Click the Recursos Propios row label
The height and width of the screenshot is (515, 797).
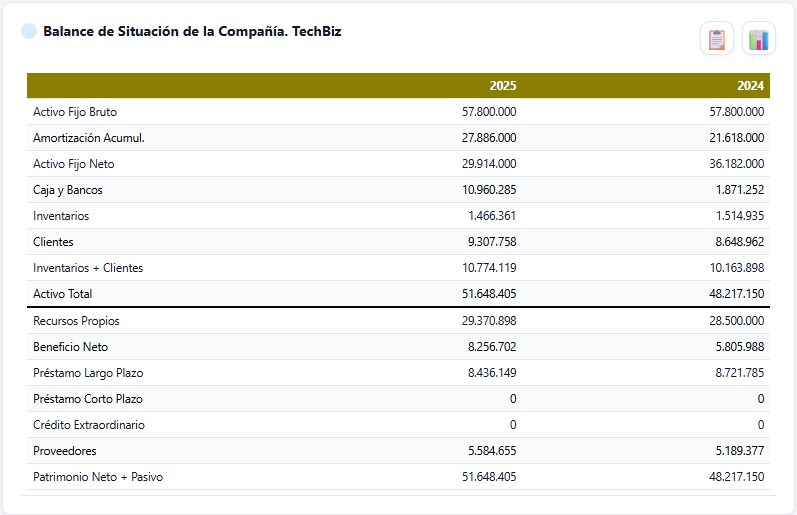pyautogui.click(x=76, y=321)
